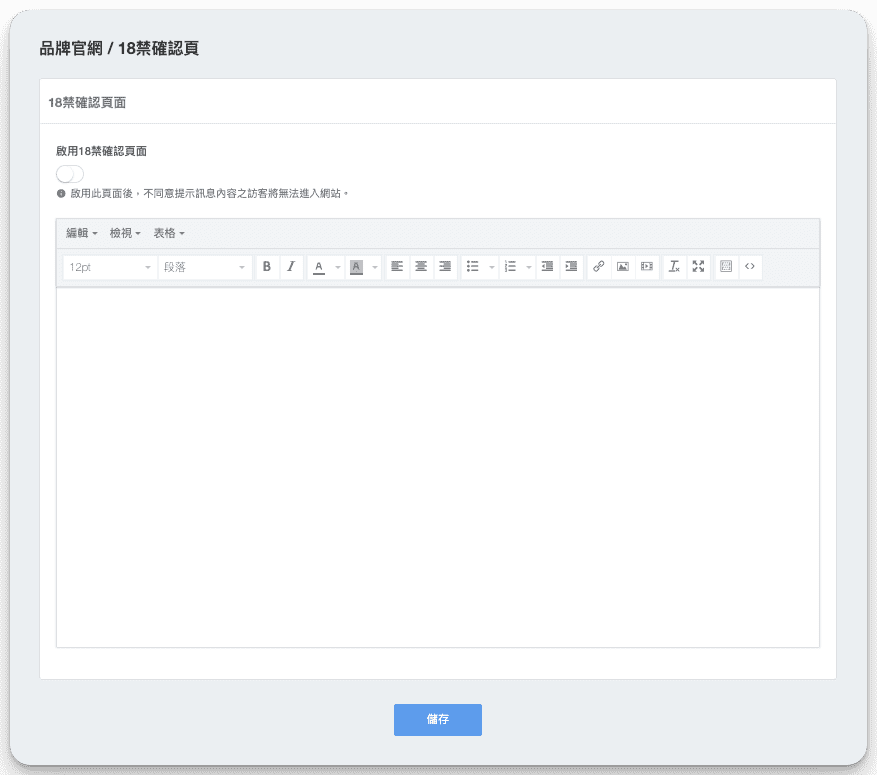This screenshot has width=877, height=775.
Task: Click the insert media icon
Action: point(647,267)
